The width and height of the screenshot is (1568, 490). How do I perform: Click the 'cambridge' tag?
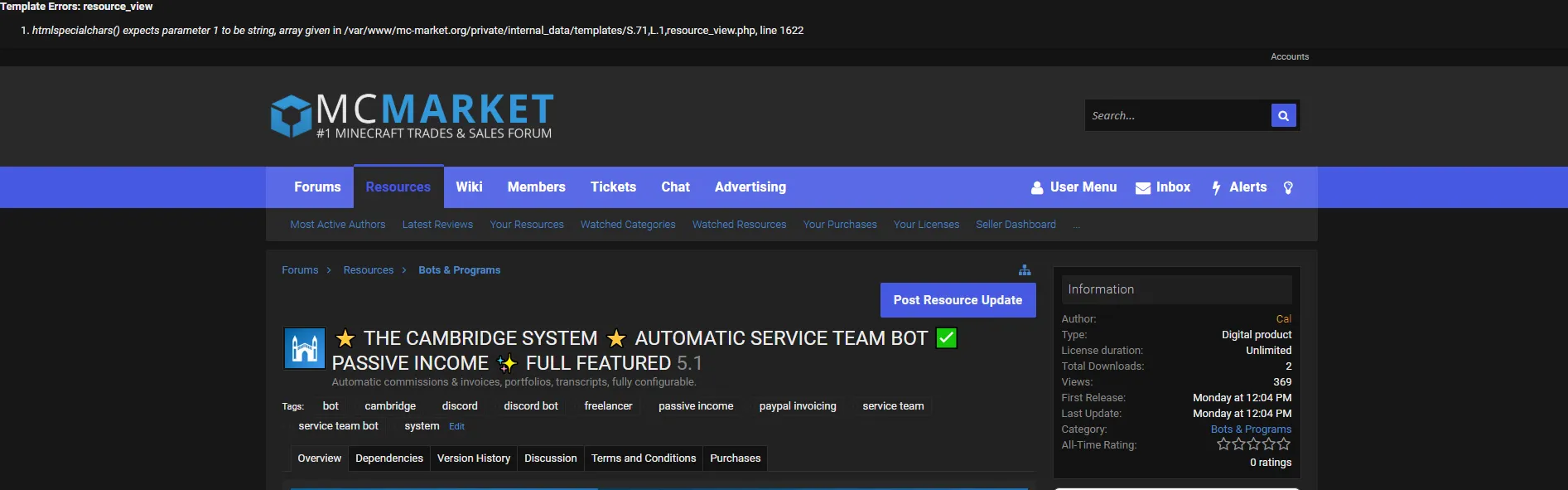(x=390, y=406)
